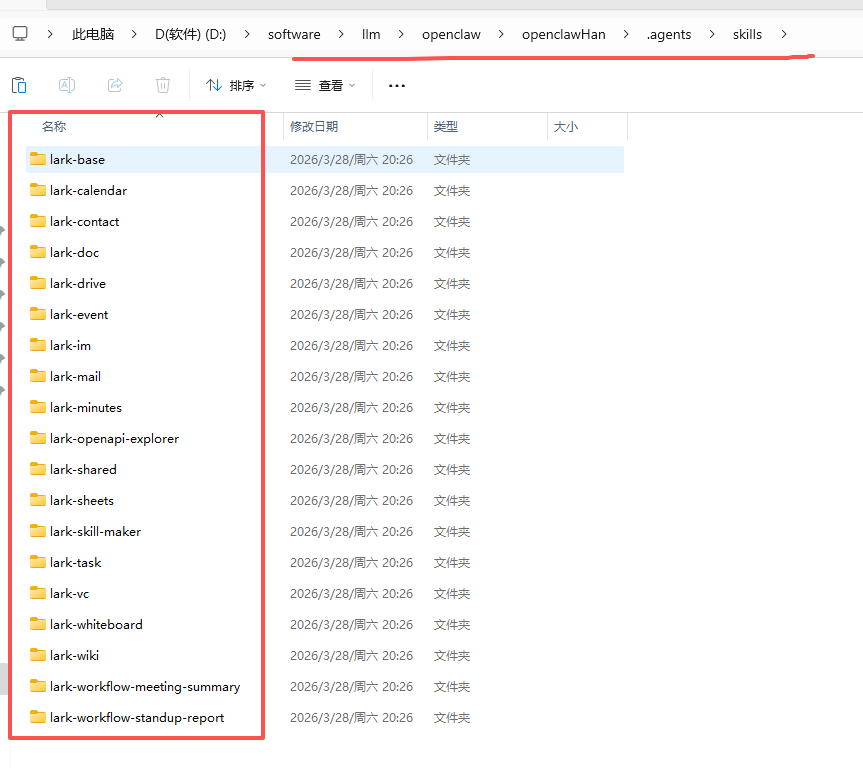The image size is (863, 768).
Task: Click the delete trash can icon
Action: 163,86
